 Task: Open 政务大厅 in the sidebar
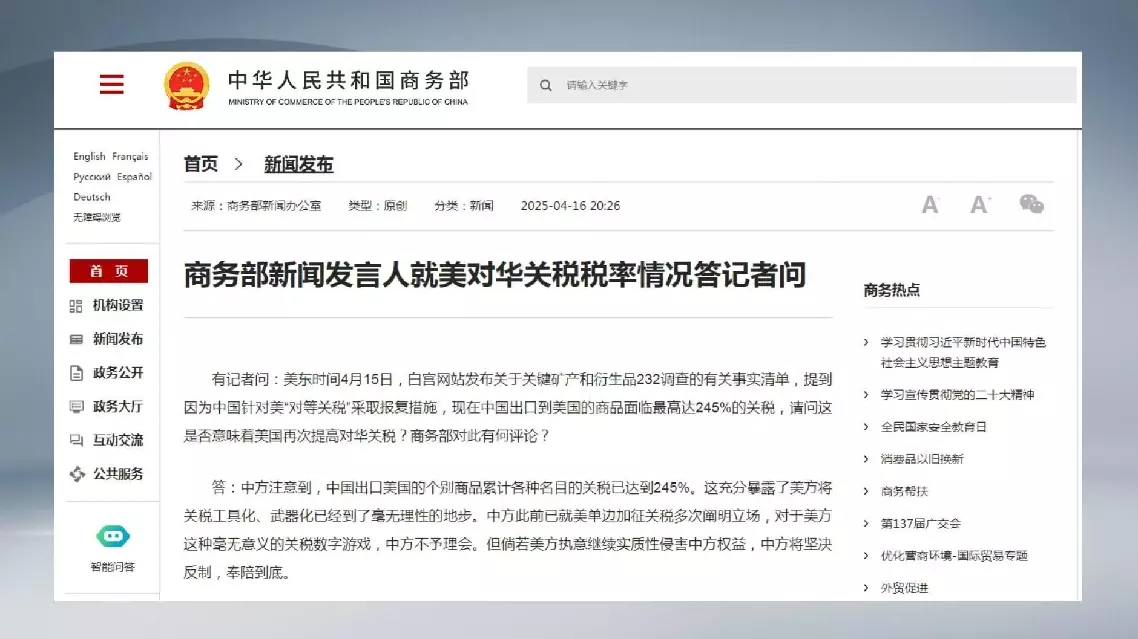118,407
